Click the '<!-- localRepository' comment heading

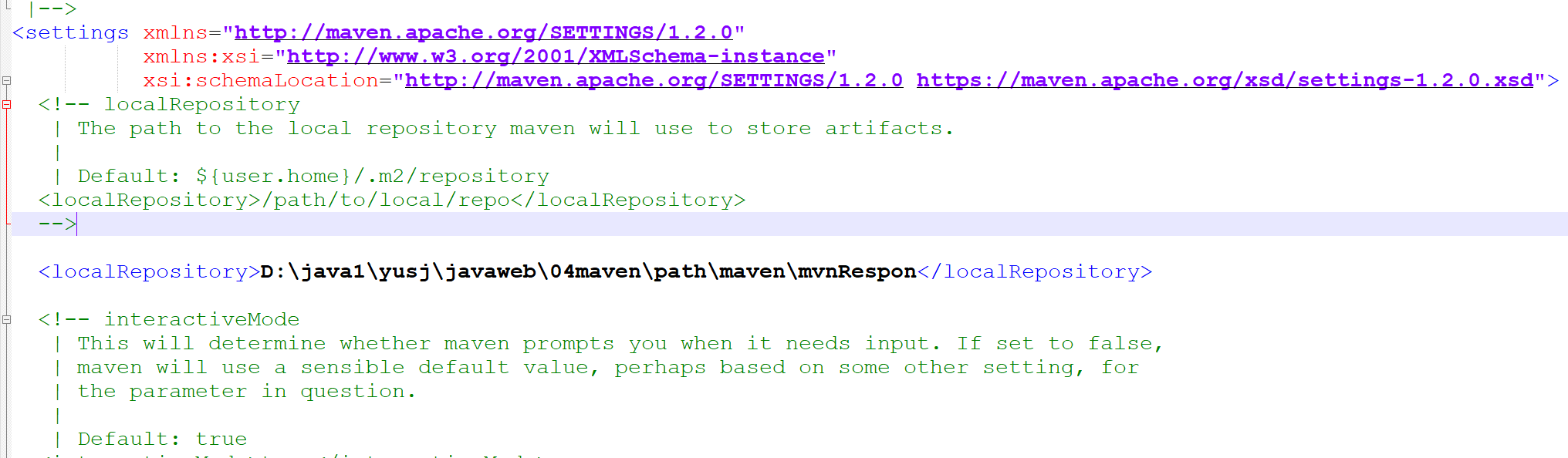(x=169, y=104)
